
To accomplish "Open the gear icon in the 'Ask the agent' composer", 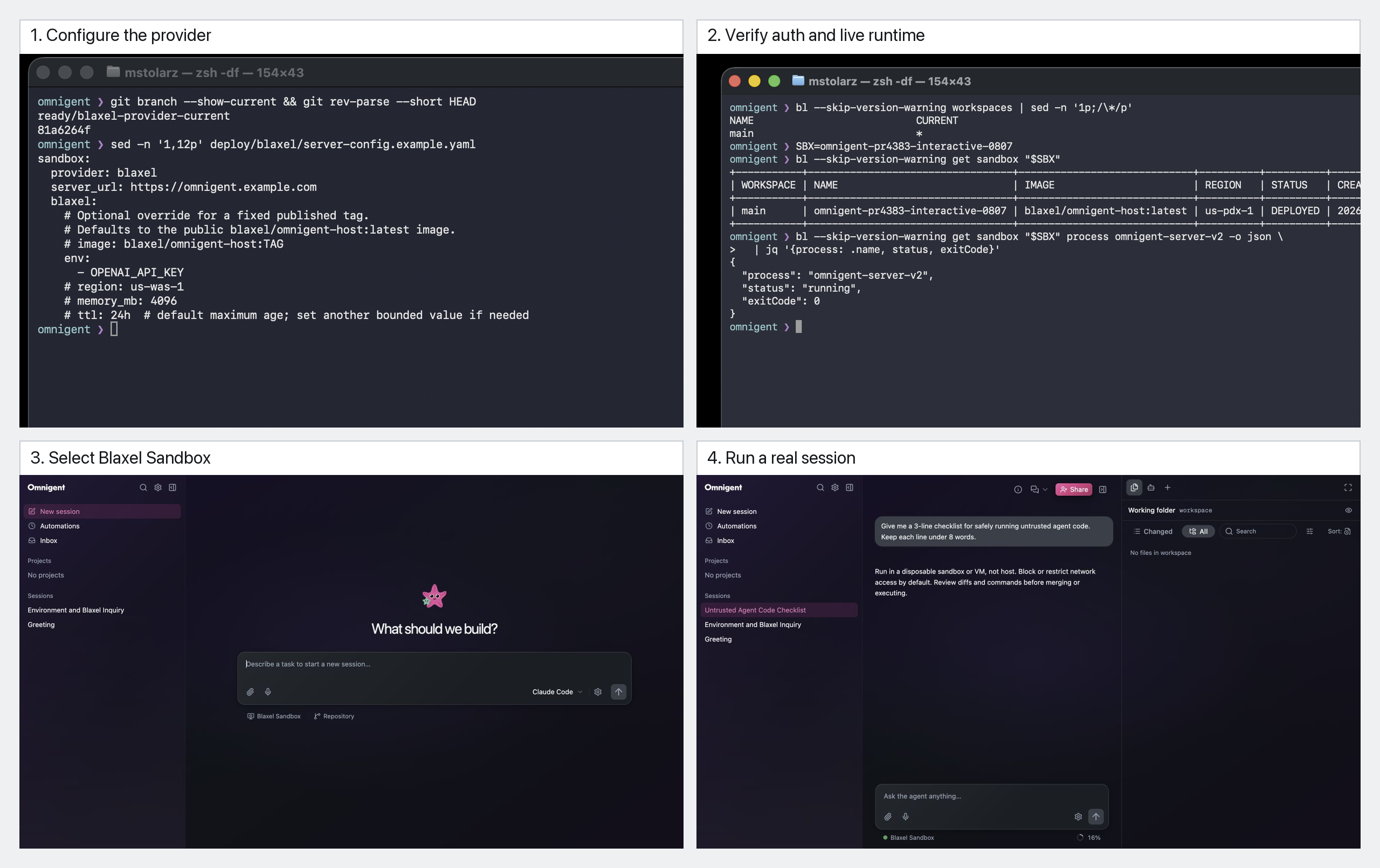I will pos(1078,816).
